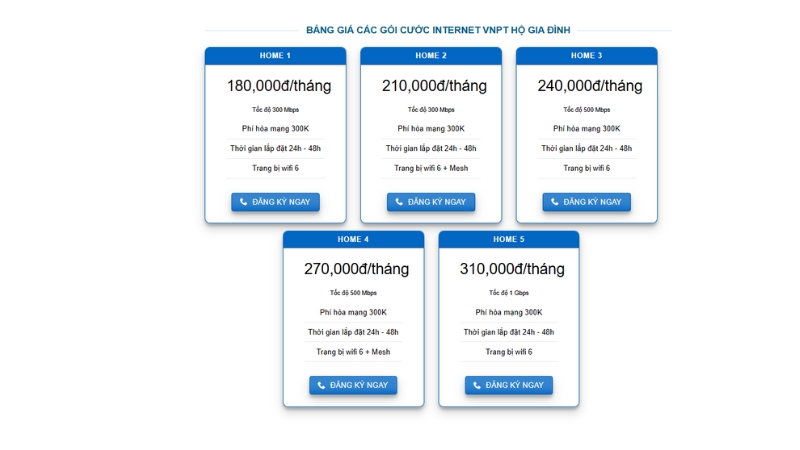Click ĐĂNG KÝ NGAY button for HOME 2
800x450 pixels.
point(431,202)
